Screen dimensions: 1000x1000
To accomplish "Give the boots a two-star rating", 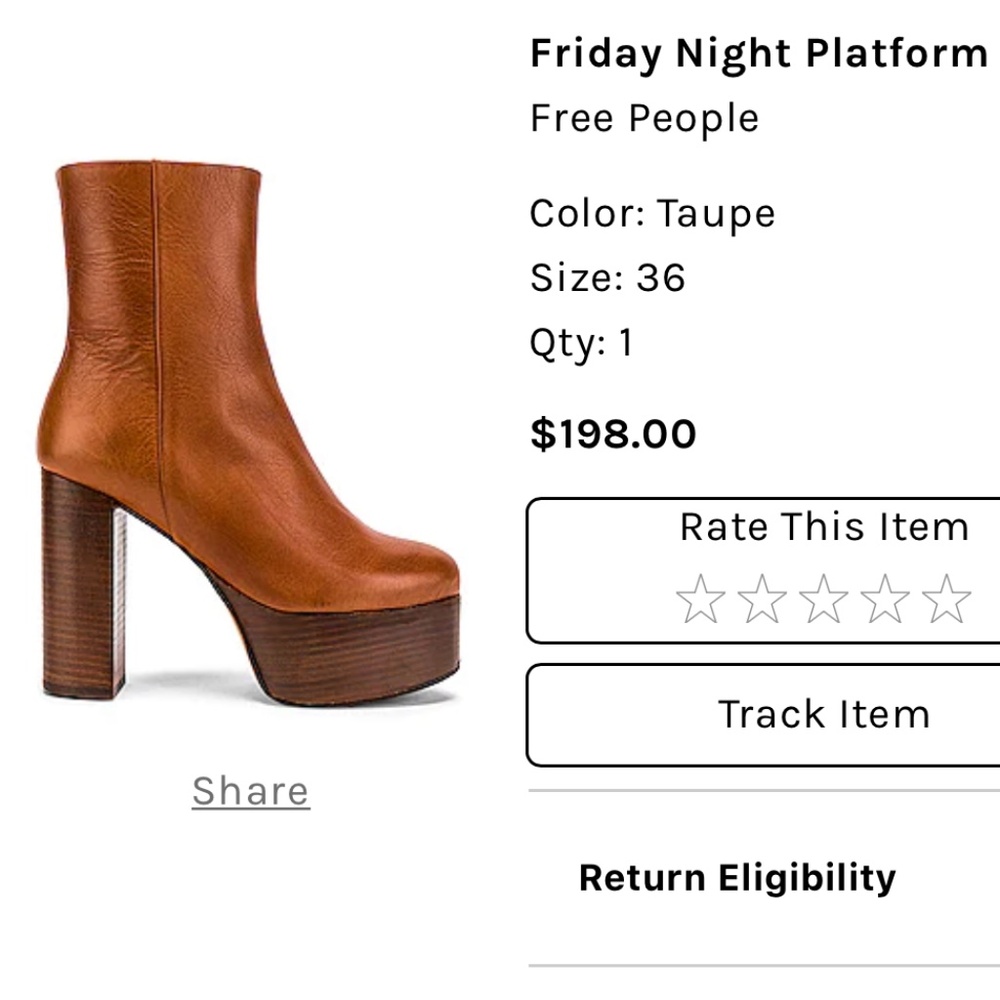I will (x=762, y=601).
